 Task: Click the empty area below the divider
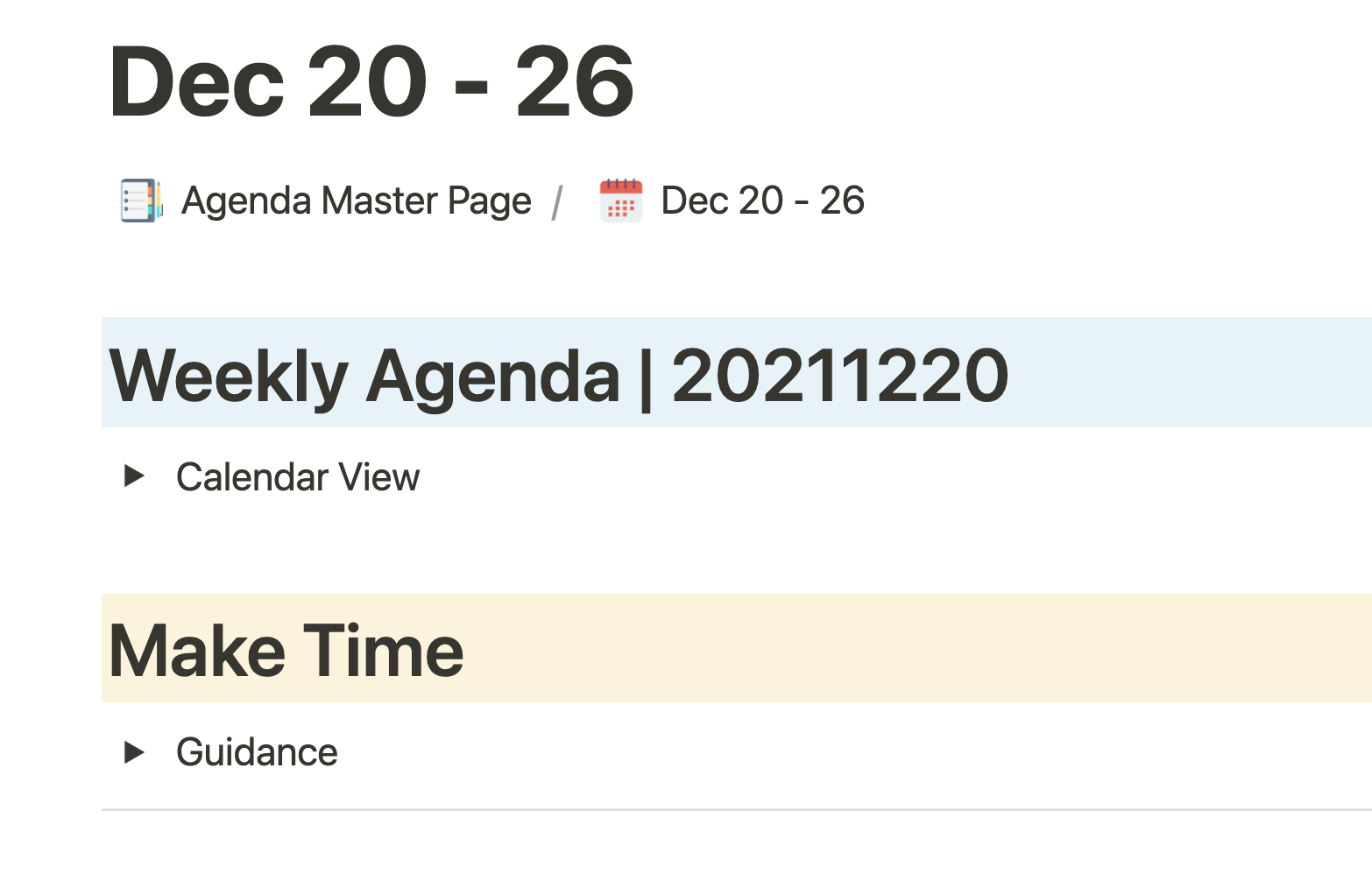pos(737,849)
